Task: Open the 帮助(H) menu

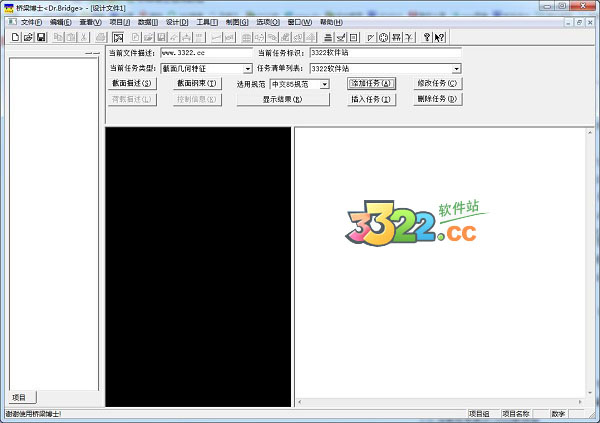Action: 330,22
